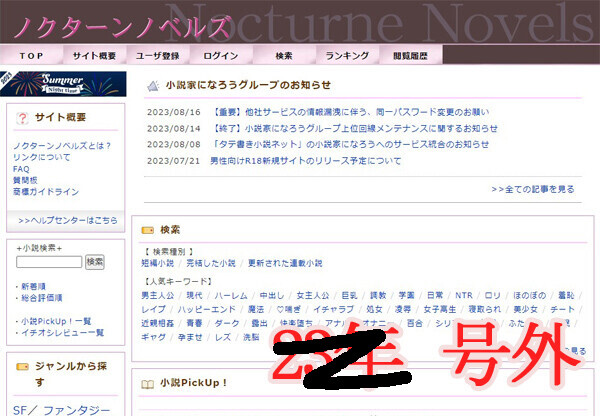The image size is (600, 416).
Task: Select the 女子高生 keyword
Action: (440, 309)
